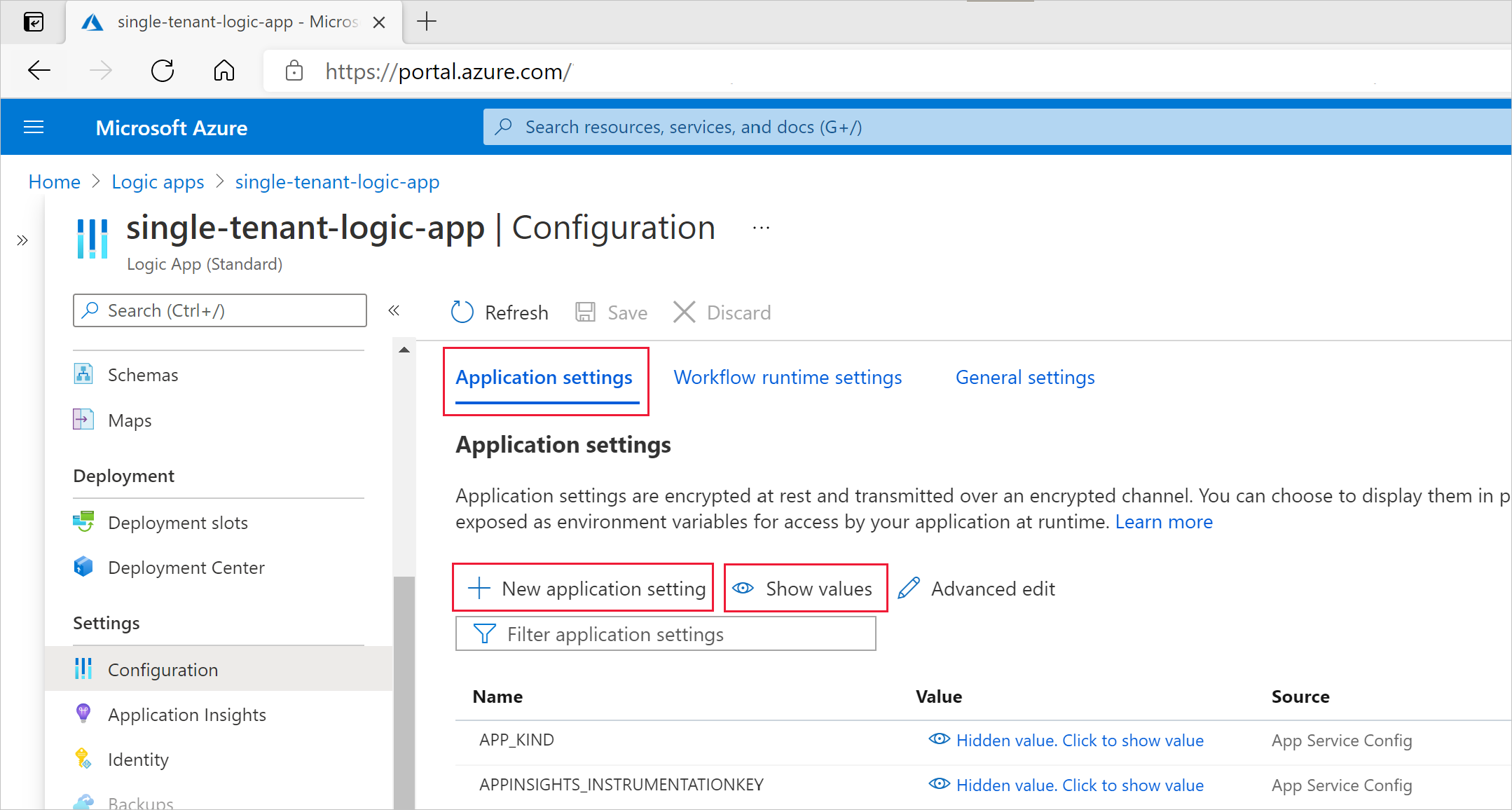Open Deployment slots in sidebar
Image resolution: width=1512 pixels, height=810 pixels.
(177, 523)
